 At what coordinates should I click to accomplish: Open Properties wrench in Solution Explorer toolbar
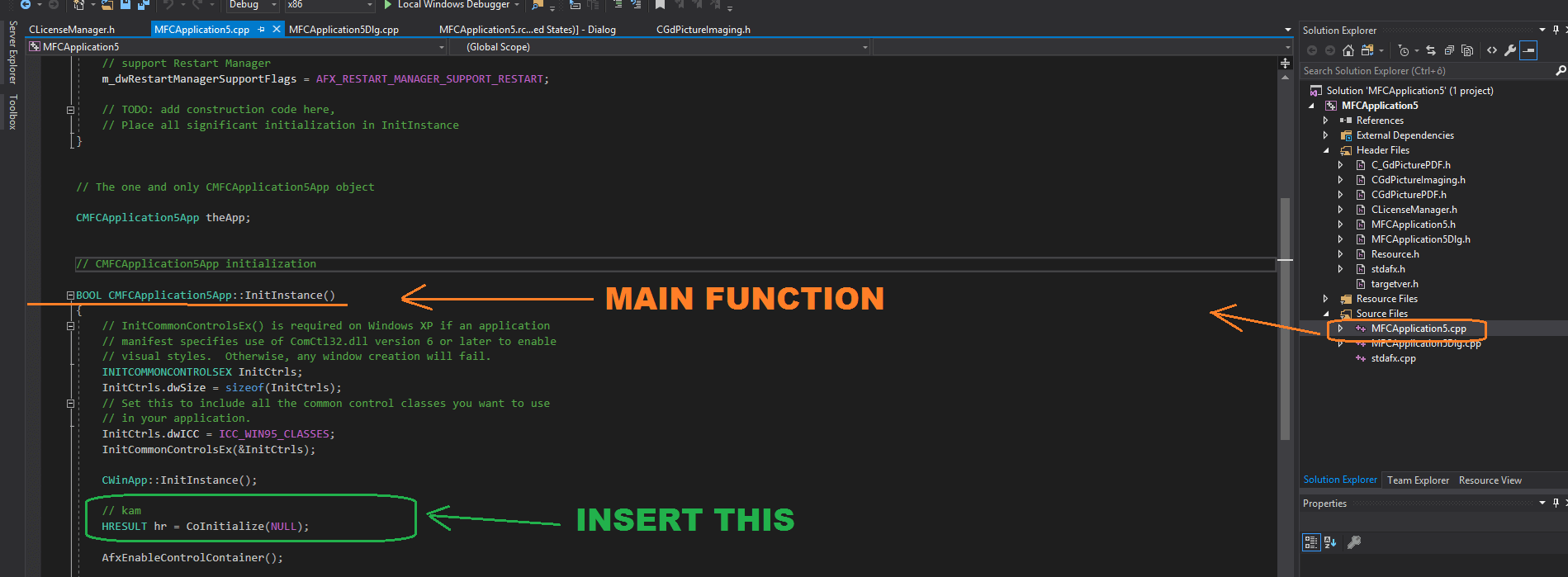pyautogui.click(x=1510, y=50)
